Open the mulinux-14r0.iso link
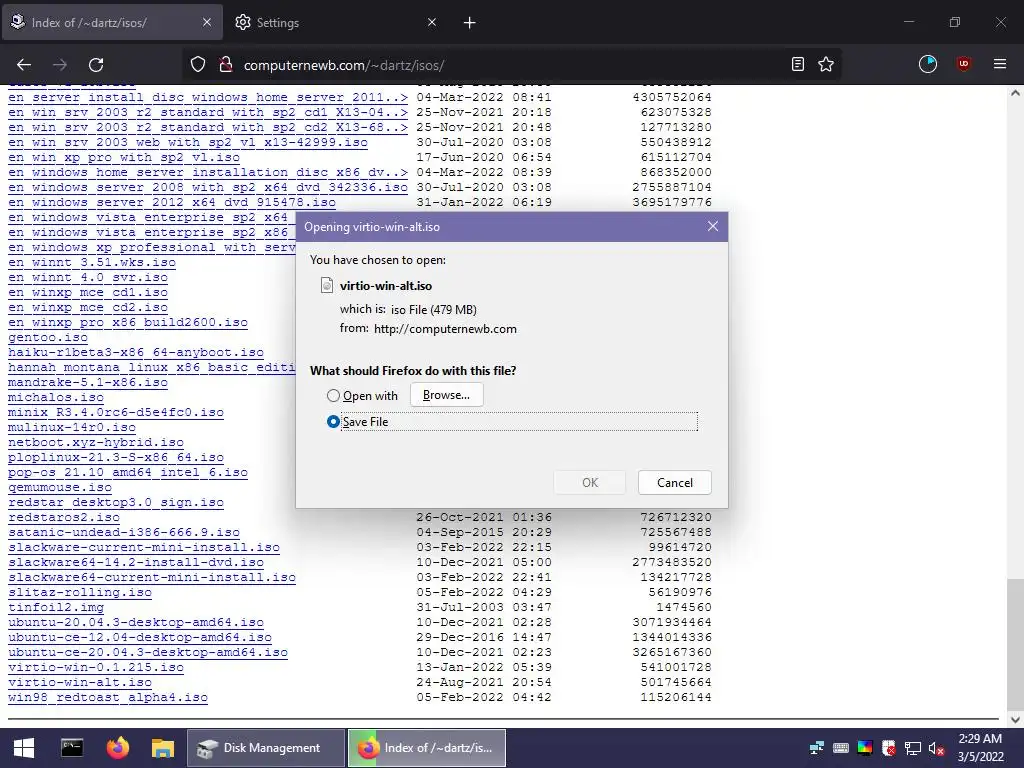The image size is (1024, 768). 72,428
